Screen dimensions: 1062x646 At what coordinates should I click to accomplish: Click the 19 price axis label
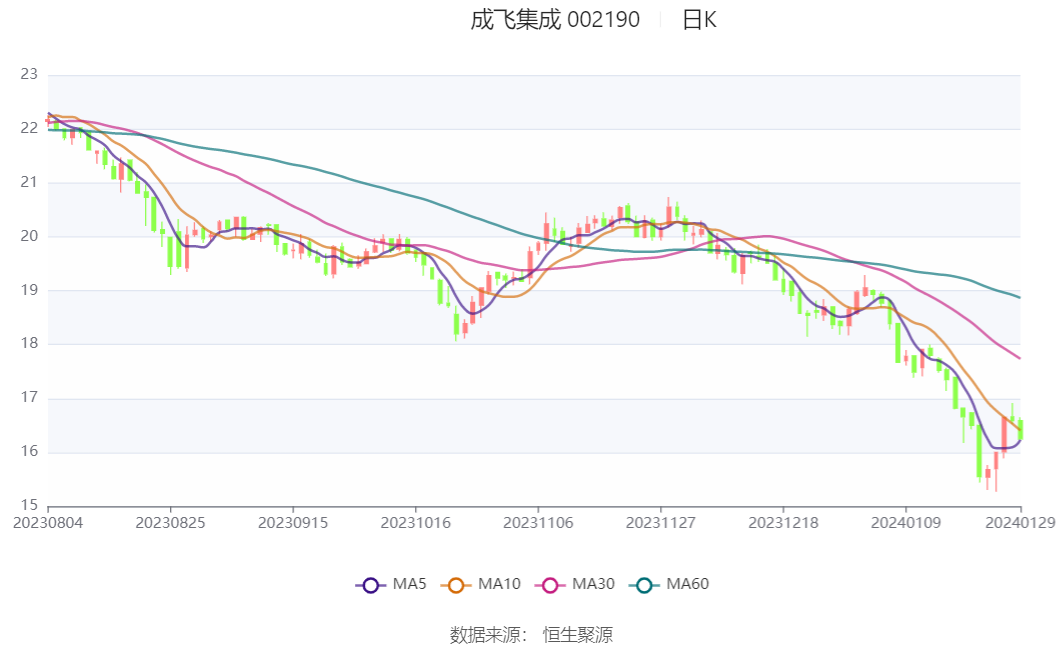(x=29, y=290)
